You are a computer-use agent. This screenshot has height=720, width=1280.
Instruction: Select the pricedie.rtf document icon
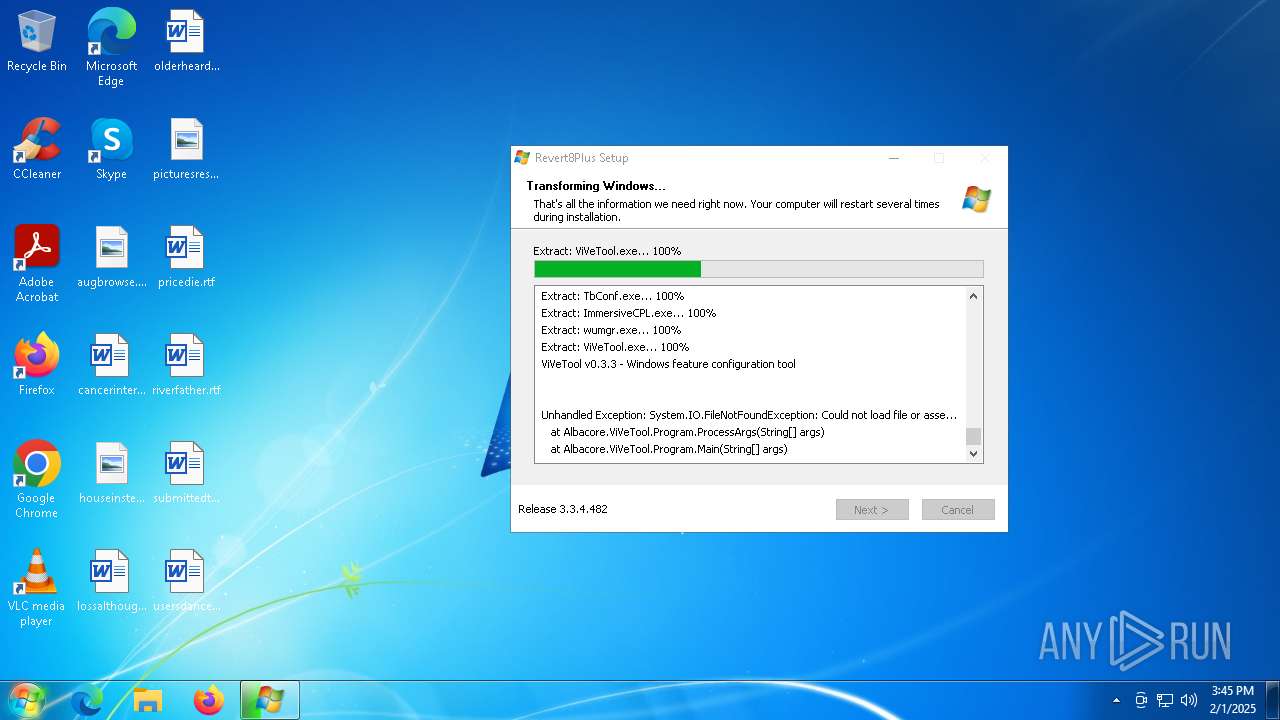[186, 257]
